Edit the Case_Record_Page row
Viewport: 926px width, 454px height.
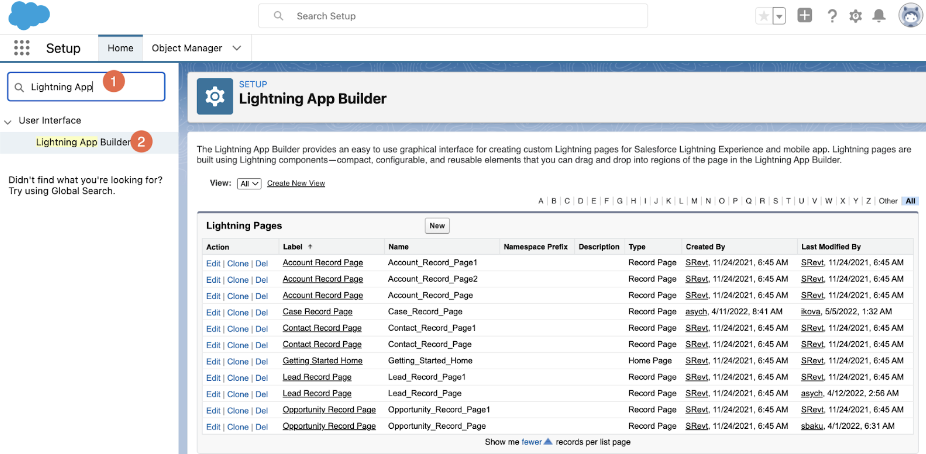213,312
